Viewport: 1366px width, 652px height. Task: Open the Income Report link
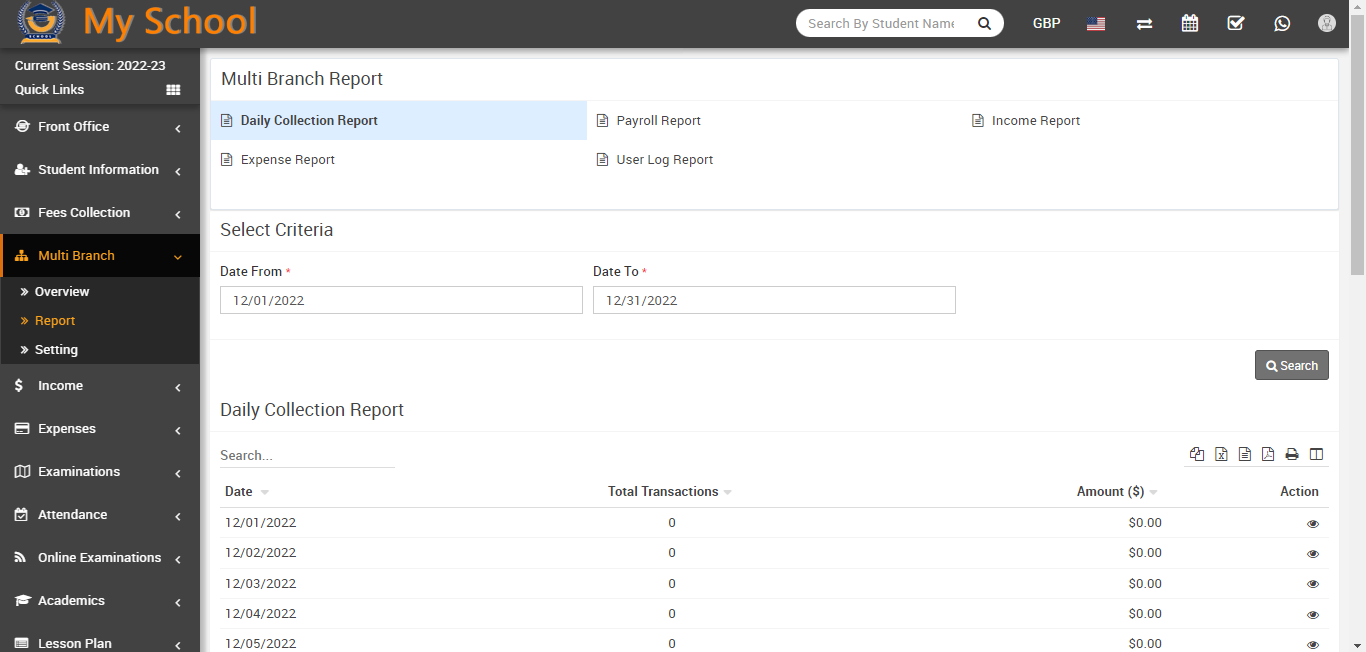tap(1036, 121)
